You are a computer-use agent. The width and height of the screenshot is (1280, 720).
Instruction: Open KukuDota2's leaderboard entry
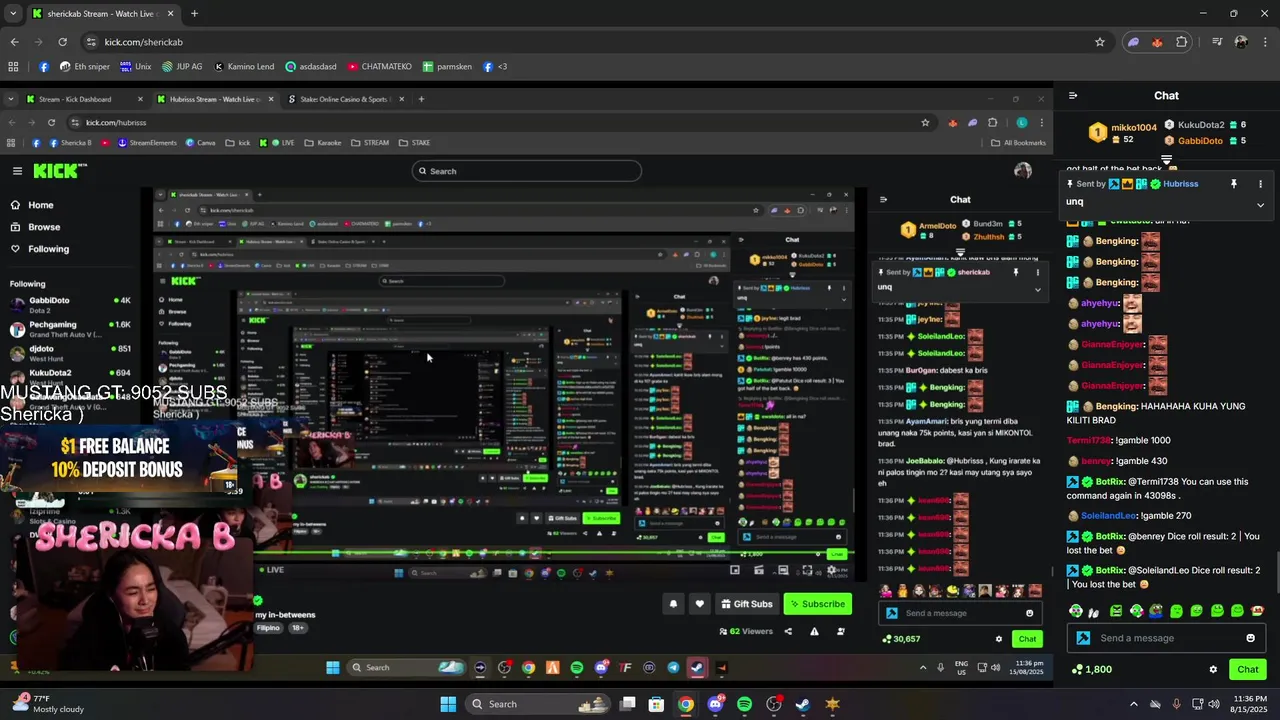1204,125
